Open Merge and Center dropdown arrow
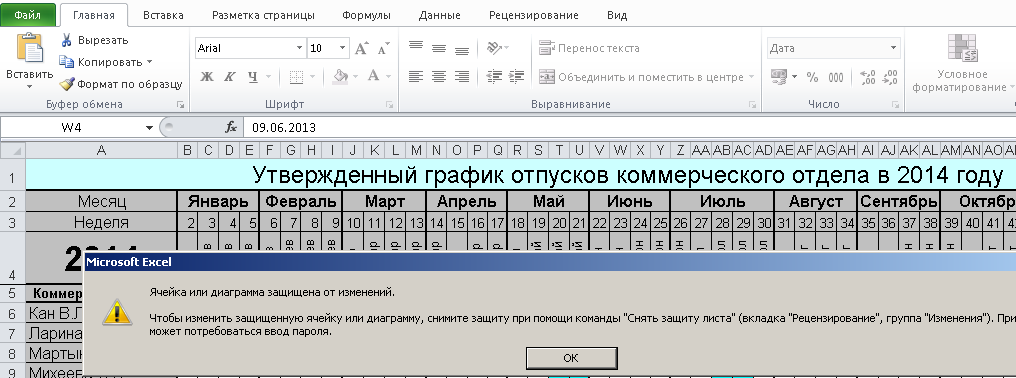Screen dimensions: 1016x378 click(752, 77)
